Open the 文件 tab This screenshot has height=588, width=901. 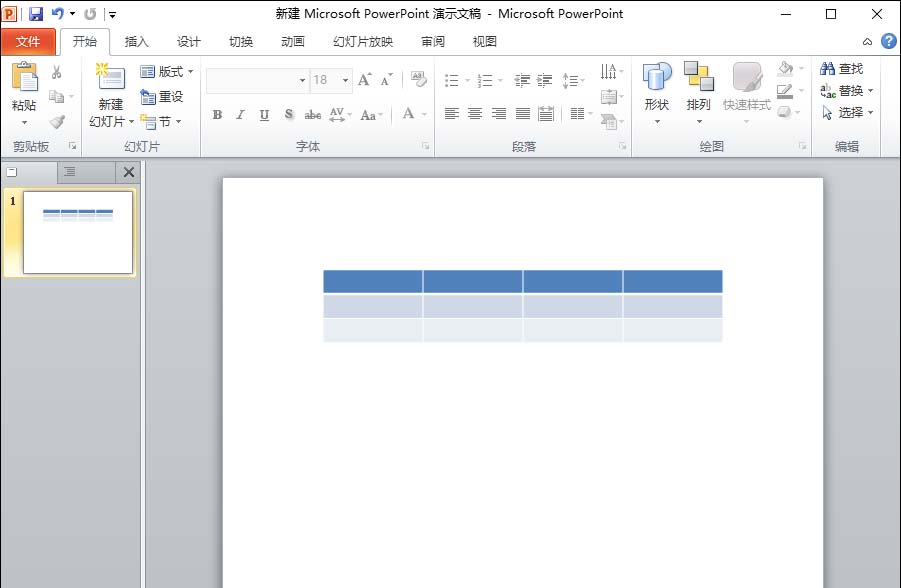(28, 41)
